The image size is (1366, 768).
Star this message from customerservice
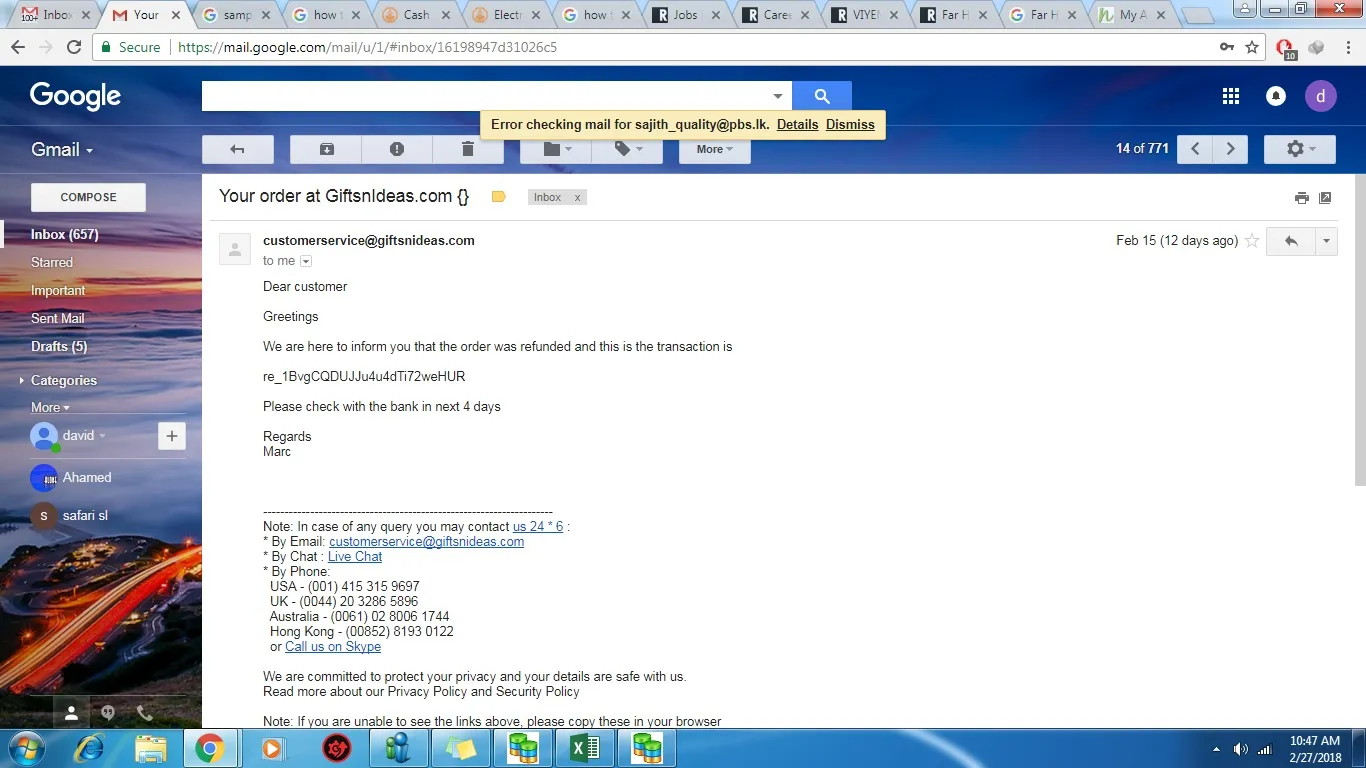pos(1252,241)
